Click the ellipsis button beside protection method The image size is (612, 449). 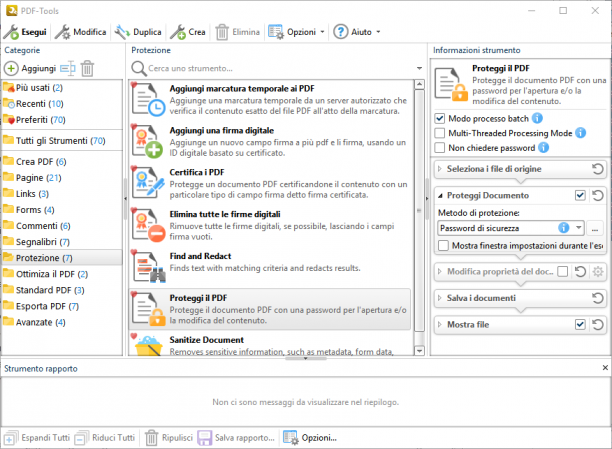coord(595,228)
